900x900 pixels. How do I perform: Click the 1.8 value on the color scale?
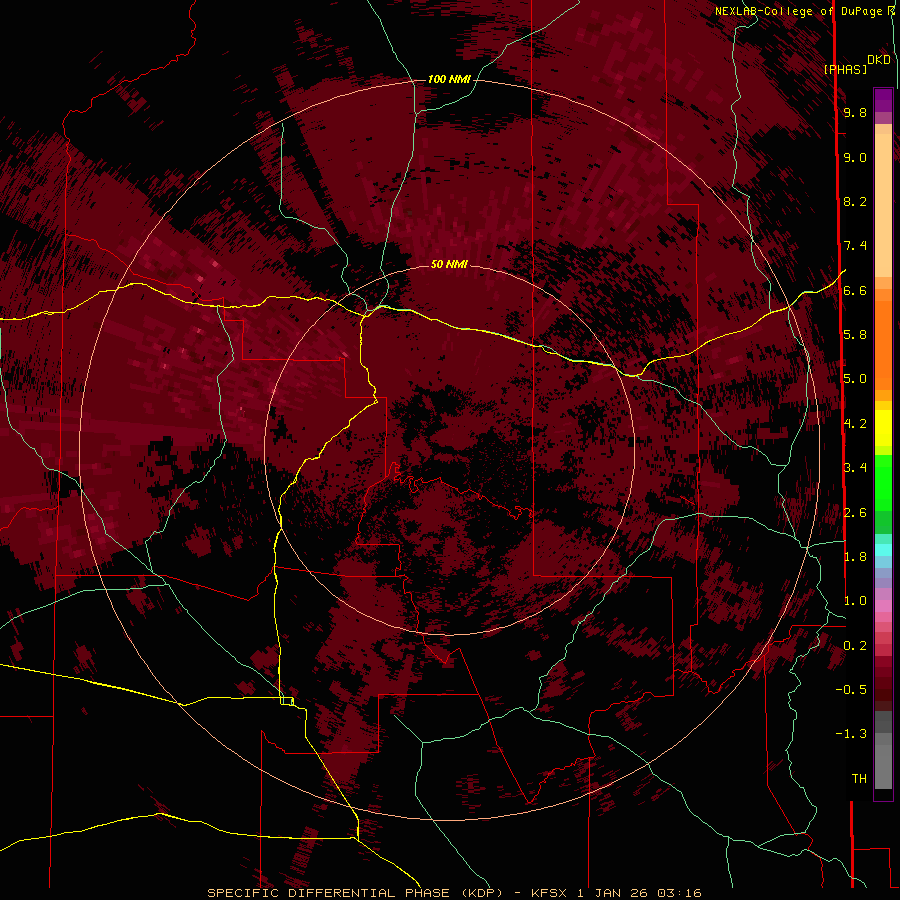tap(855, 557)
